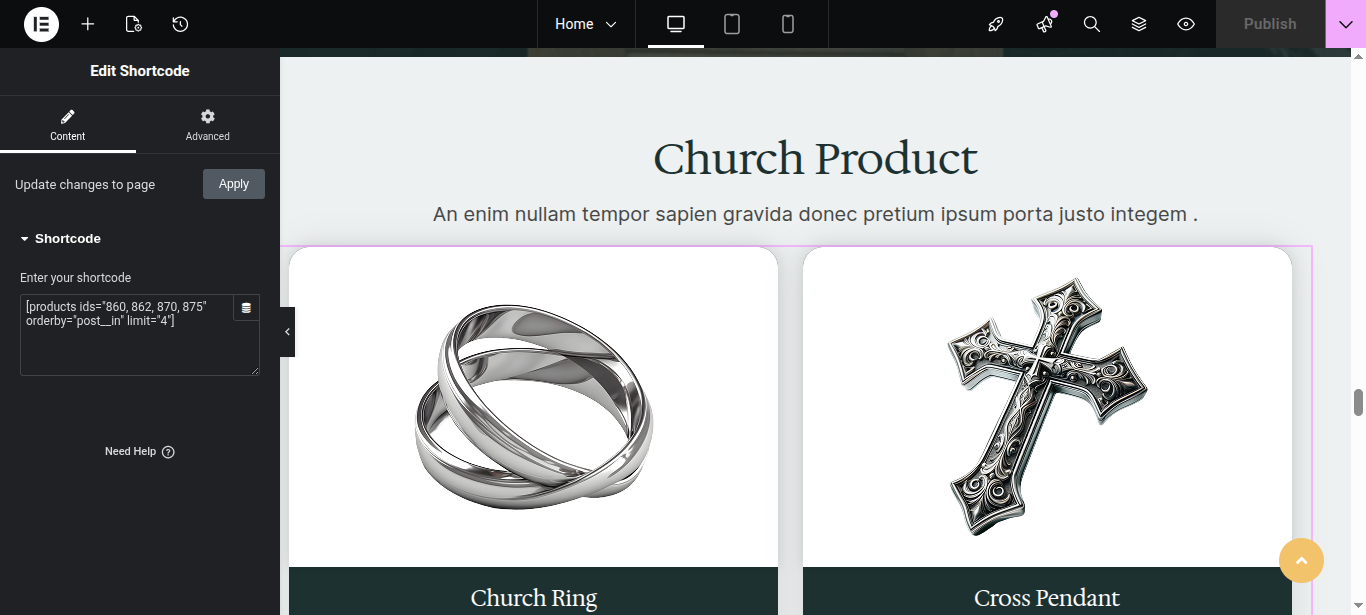Open the Structure layers icon
Screen dimensions: 1366x615
pyautogui.click(x=1139, y=24)
